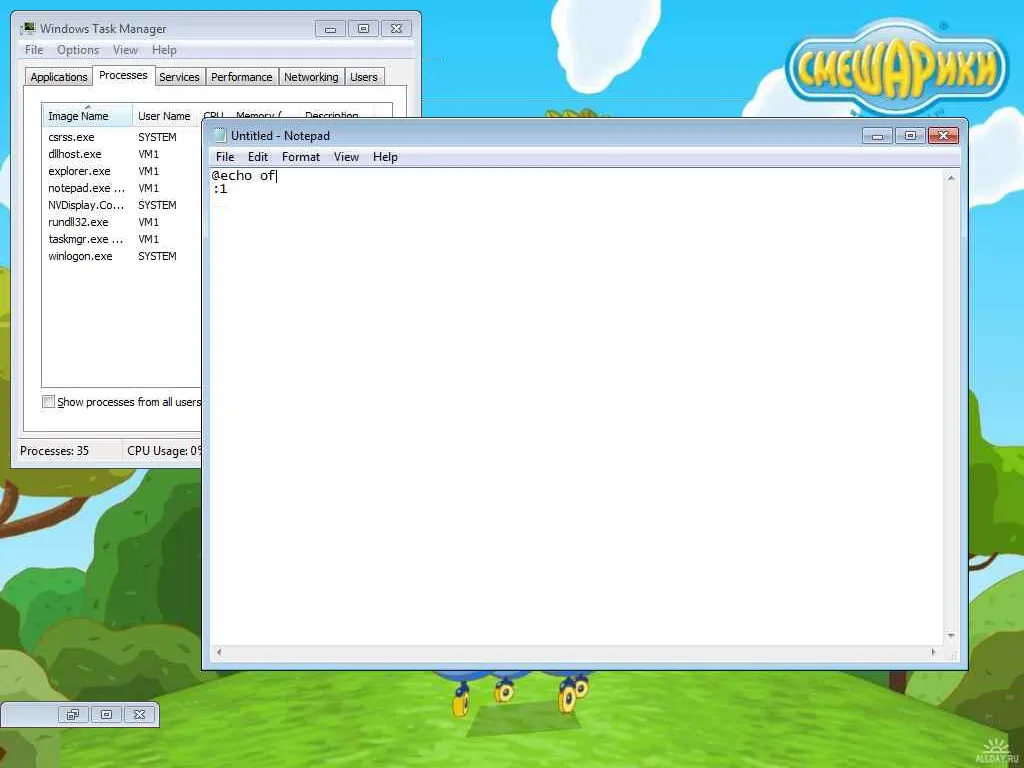Click Notepad horizontal scrollbar right arrow
Image resolution: width=1024 pixels, height=768 pixels.
933,652
